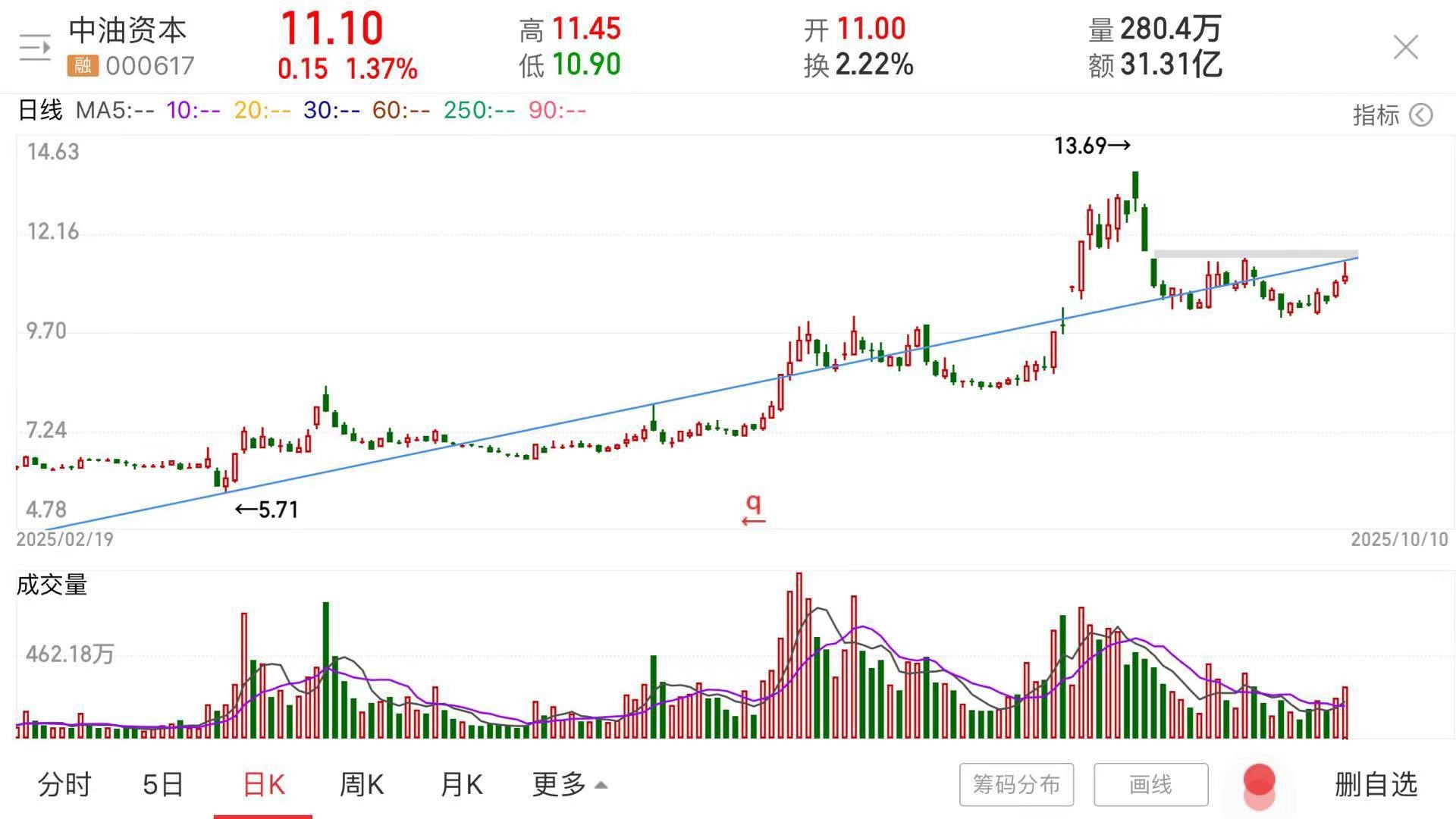Close the chart view with X

click(x=1405, y=47)
